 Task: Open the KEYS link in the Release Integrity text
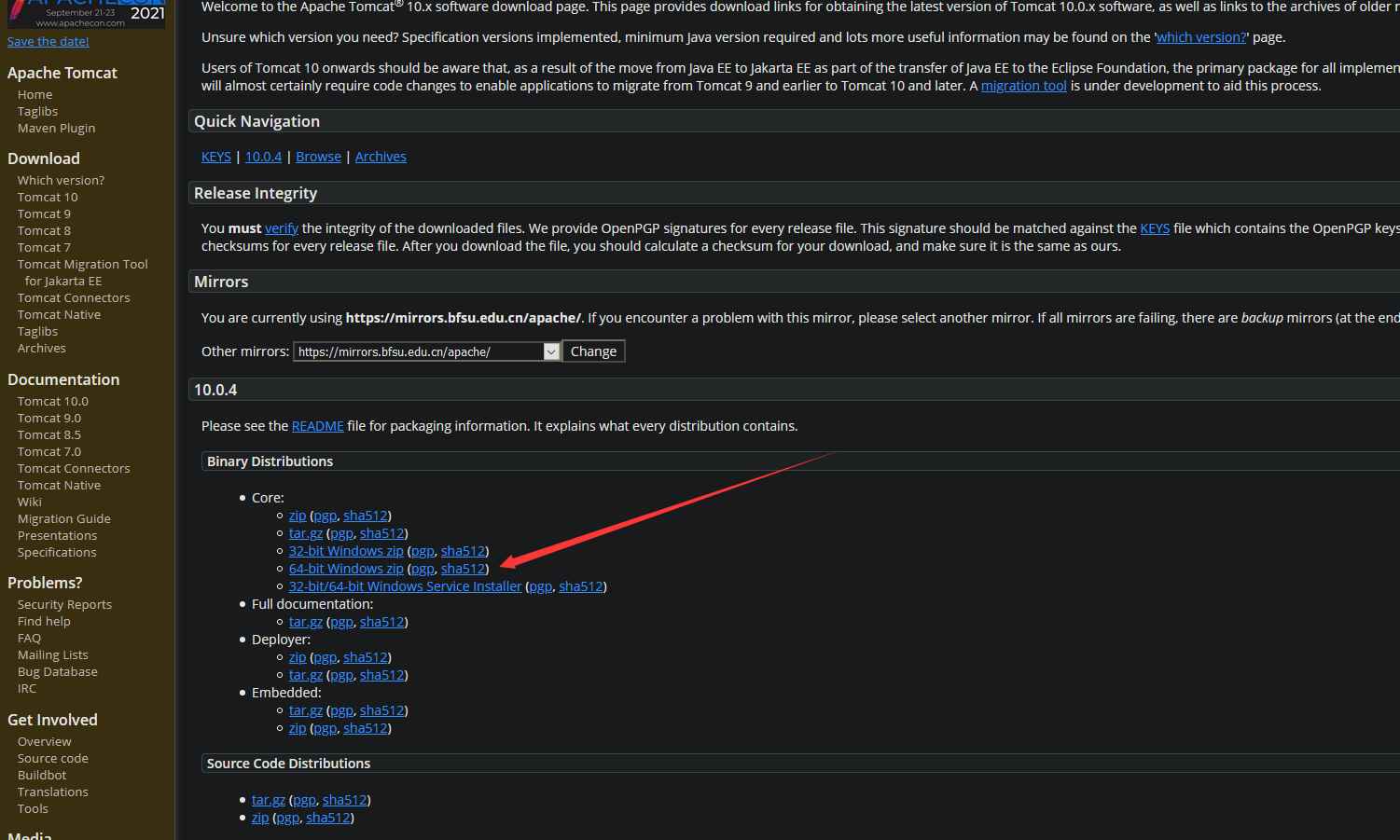(x=1155, y=228)
